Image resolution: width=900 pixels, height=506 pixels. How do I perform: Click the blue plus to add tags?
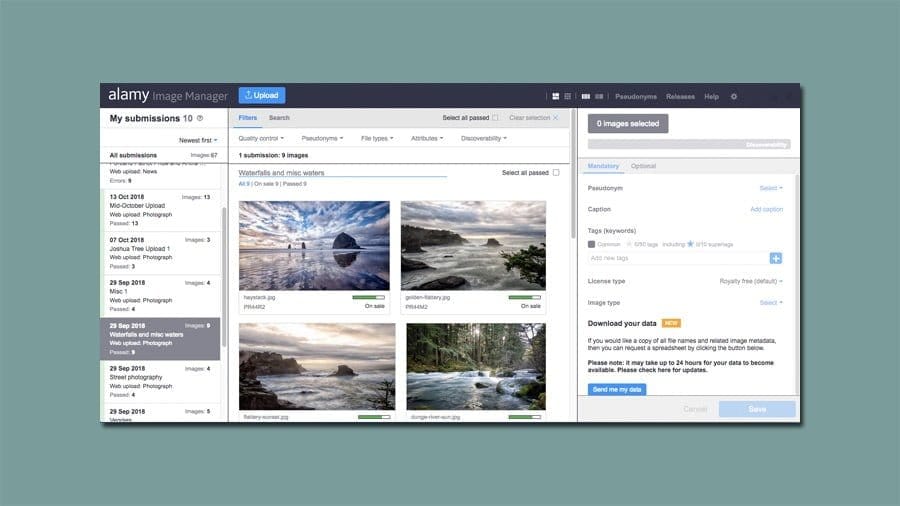[776, 258]
